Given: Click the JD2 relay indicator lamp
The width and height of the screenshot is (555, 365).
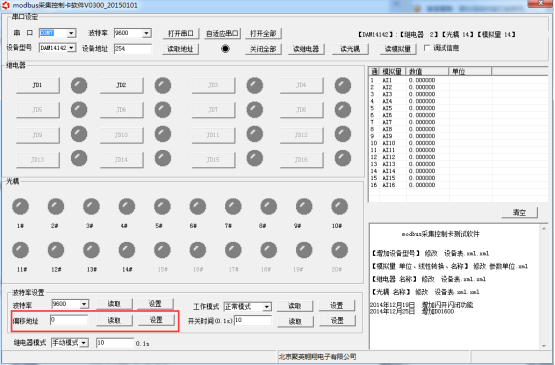Looking at the screenshot, I should point(163,85).
